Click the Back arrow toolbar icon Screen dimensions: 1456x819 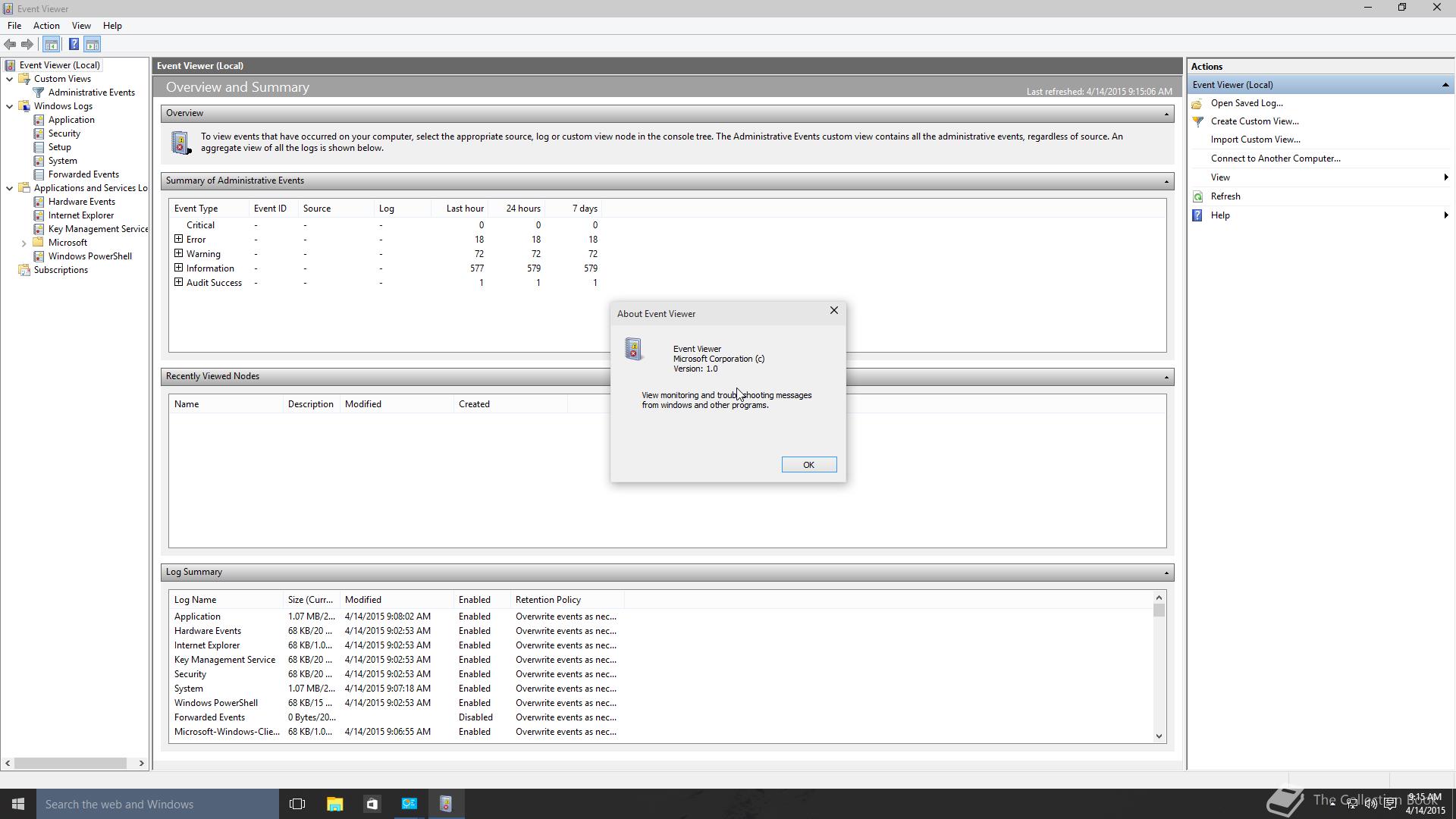pyautogui.click(x=10, y=45)
